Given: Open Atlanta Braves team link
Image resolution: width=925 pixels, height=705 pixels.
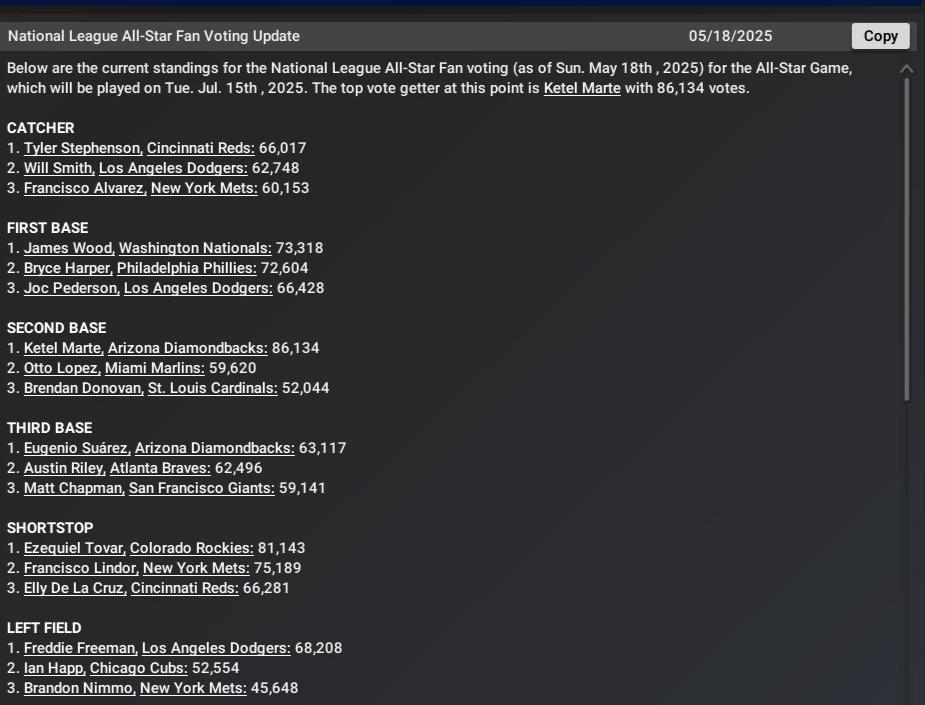Looking at the screenshot, I should (x=160, y=468).
